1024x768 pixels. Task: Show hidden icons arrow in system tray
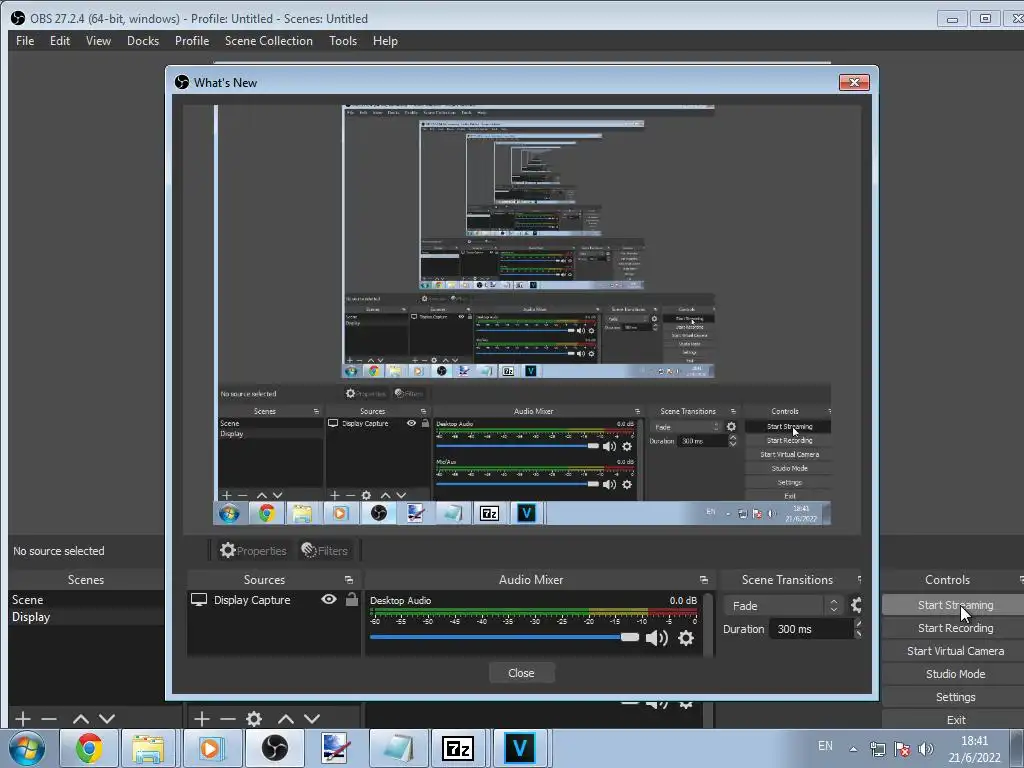[x=853, y=748]
